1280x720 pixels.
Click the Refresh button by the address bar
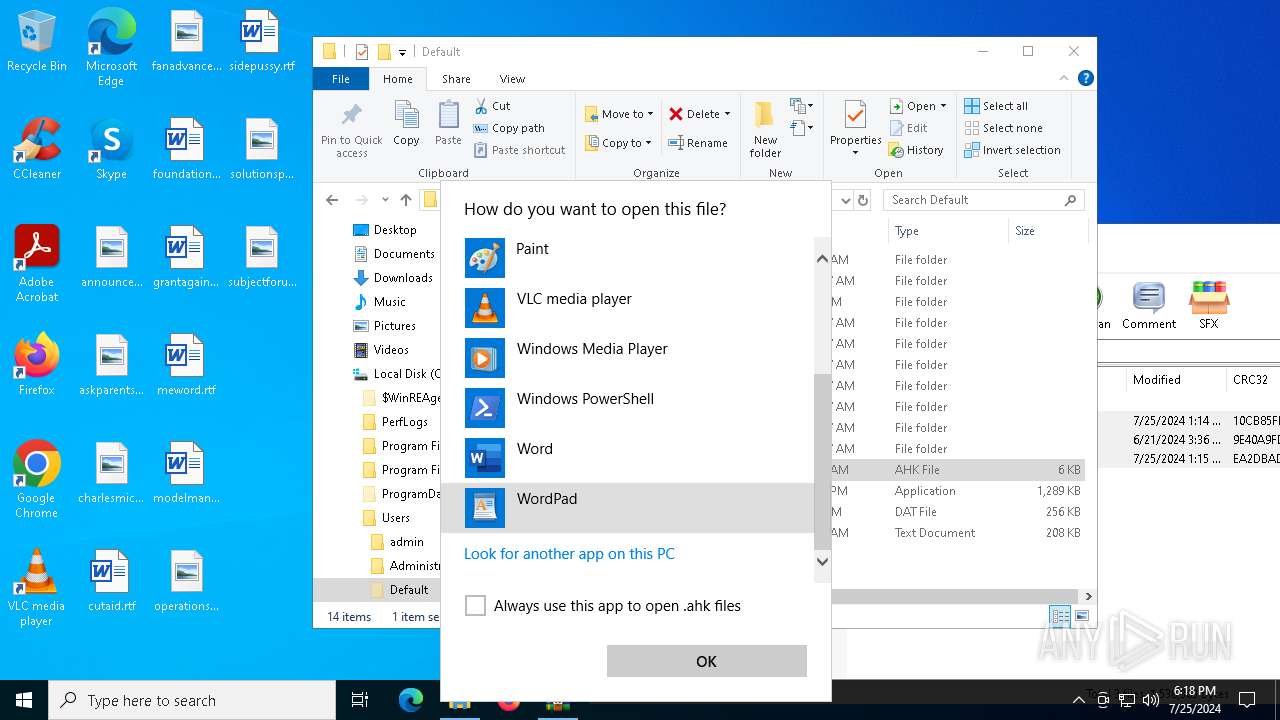863,200
